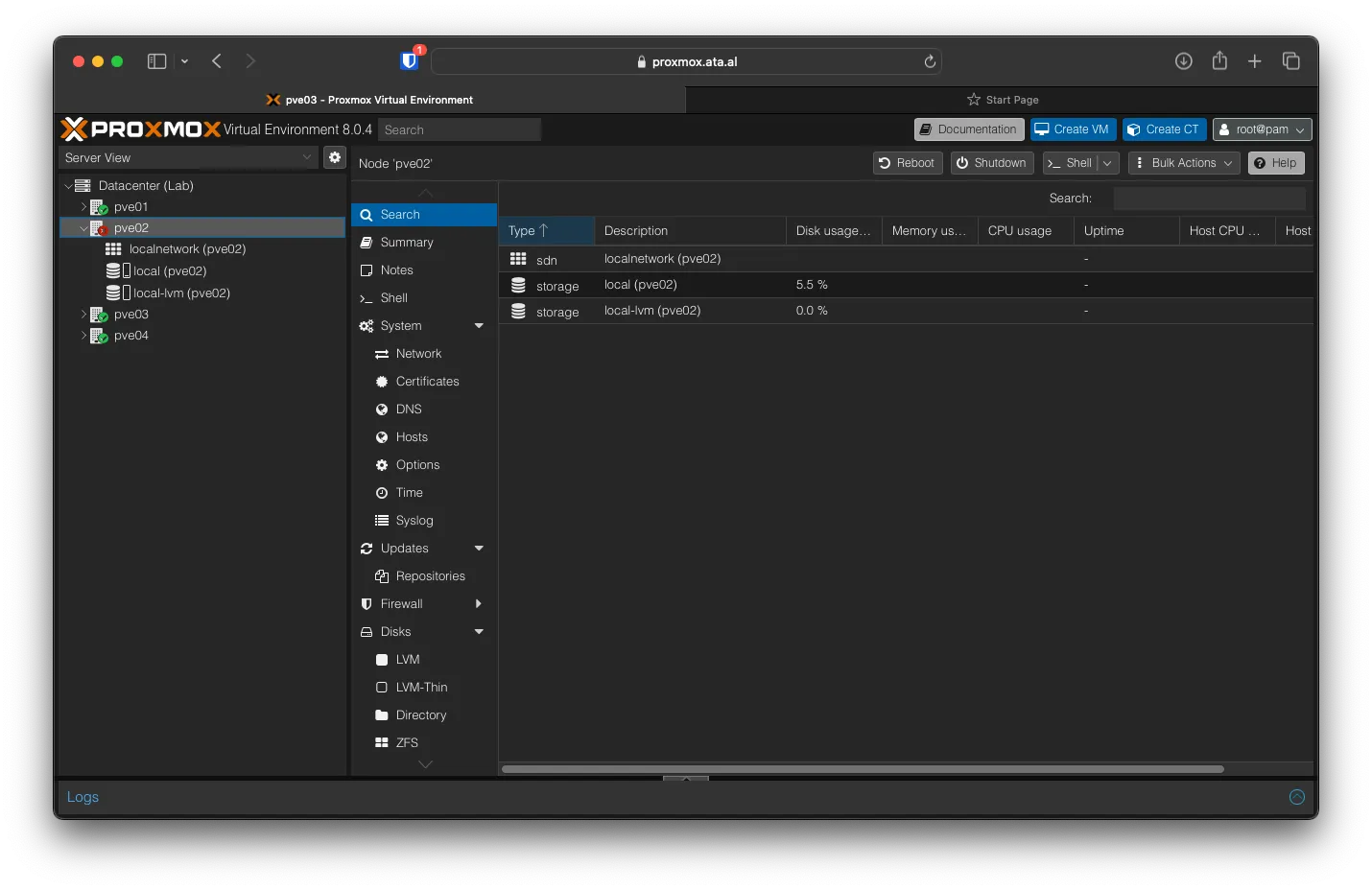Collapse the System menu section arrow

point(479,326)
